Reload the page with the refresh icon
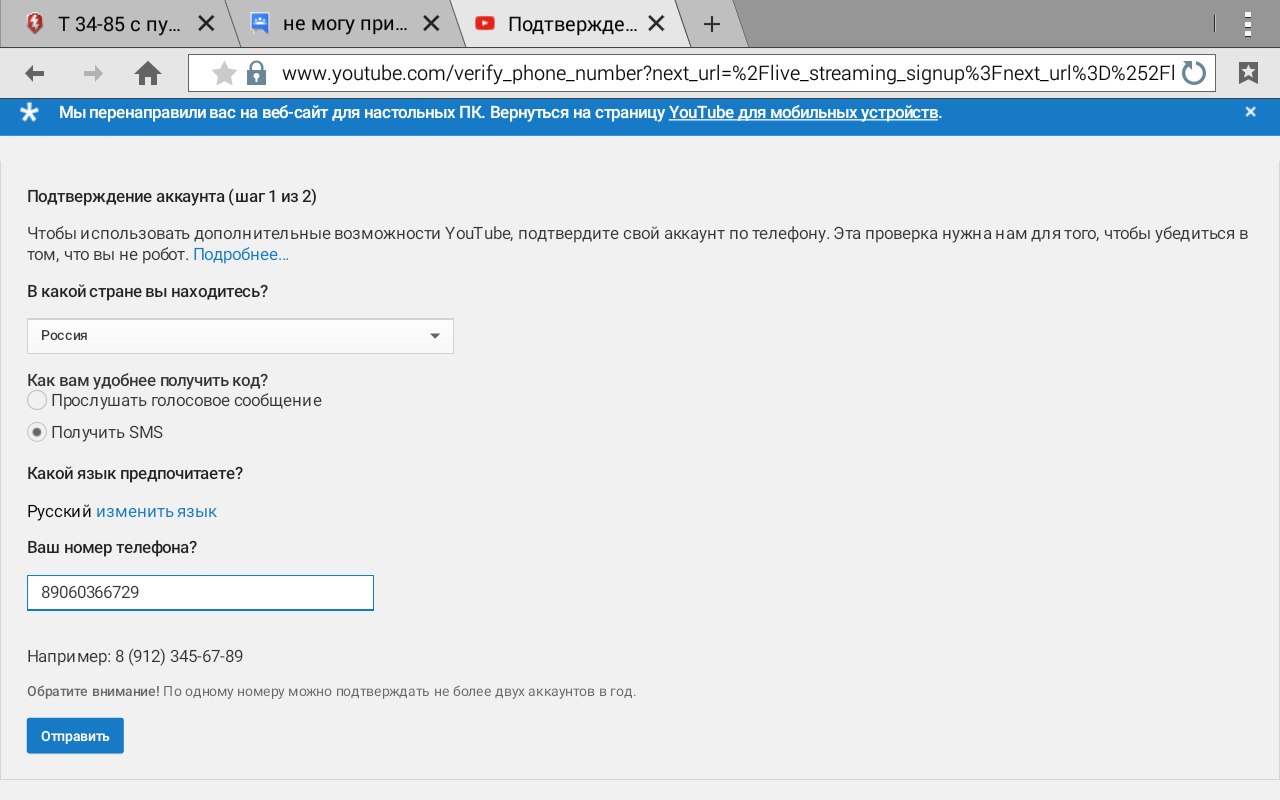The width and height of the screenshot is (1280, 800). click(x=1194, y=73)
